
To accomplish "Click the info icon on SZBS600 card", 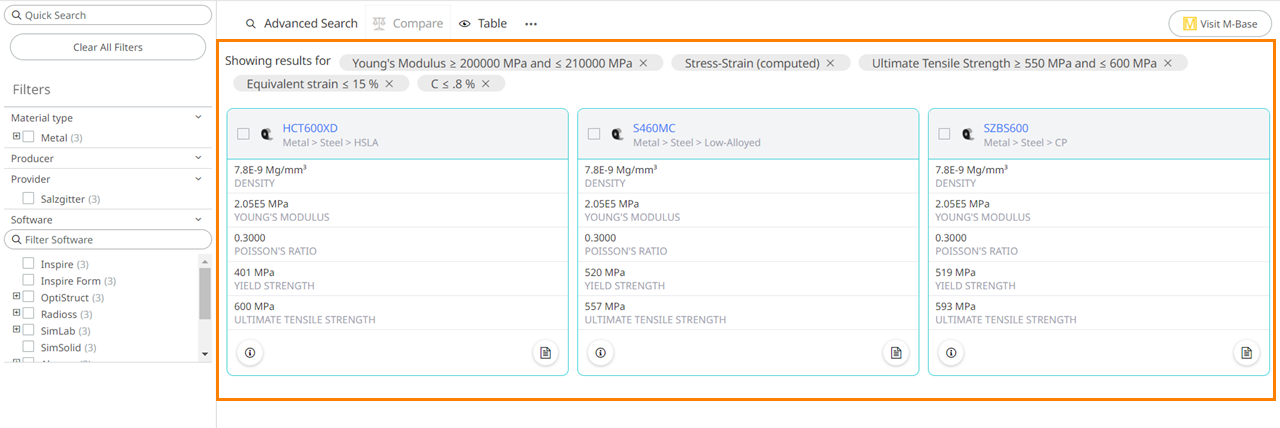I will [x=951, y=353].
